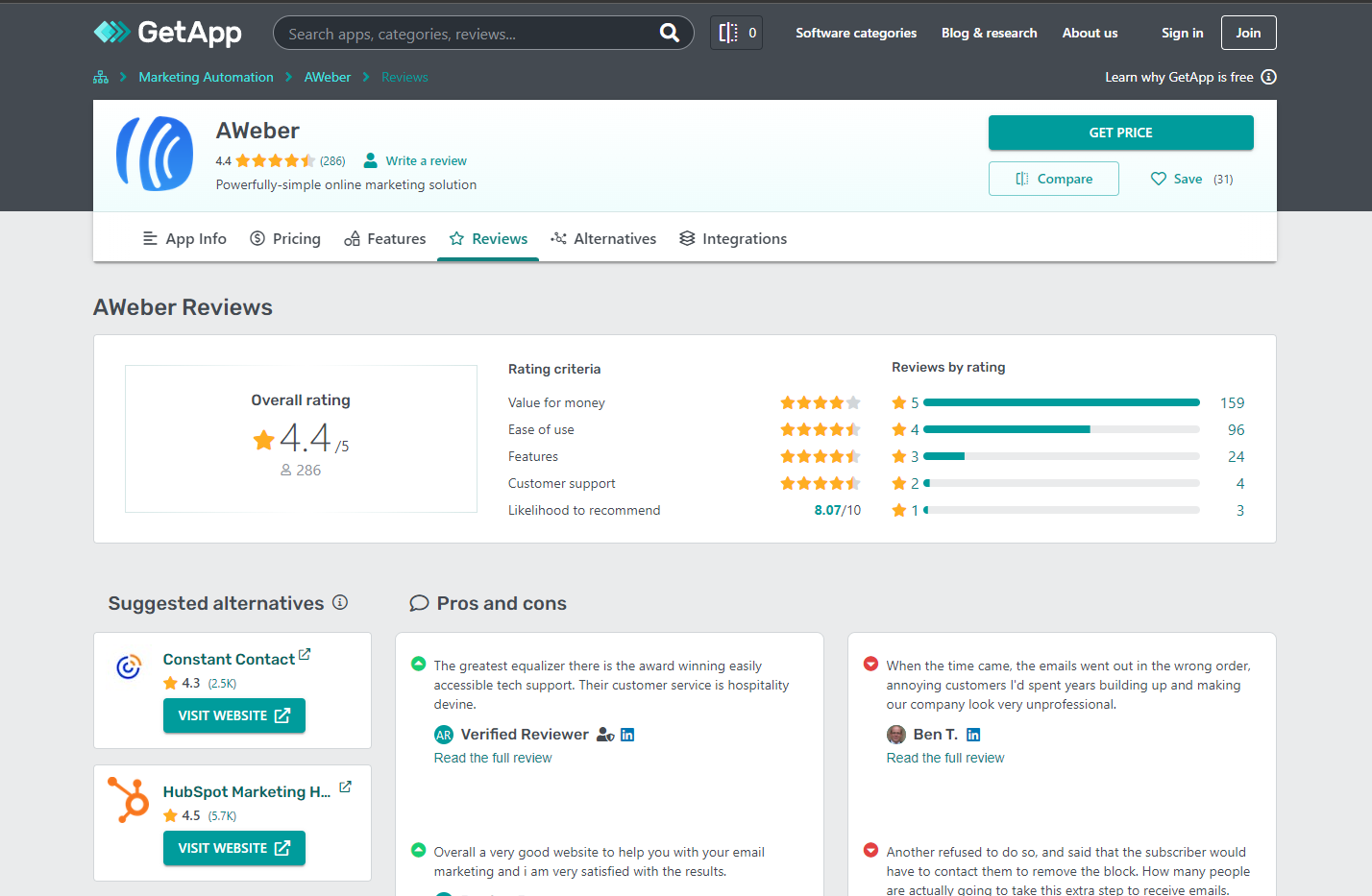The width and height of the screenshot is (1372, 896).
Task: Open the App Info tab
Action: [184, 238]
